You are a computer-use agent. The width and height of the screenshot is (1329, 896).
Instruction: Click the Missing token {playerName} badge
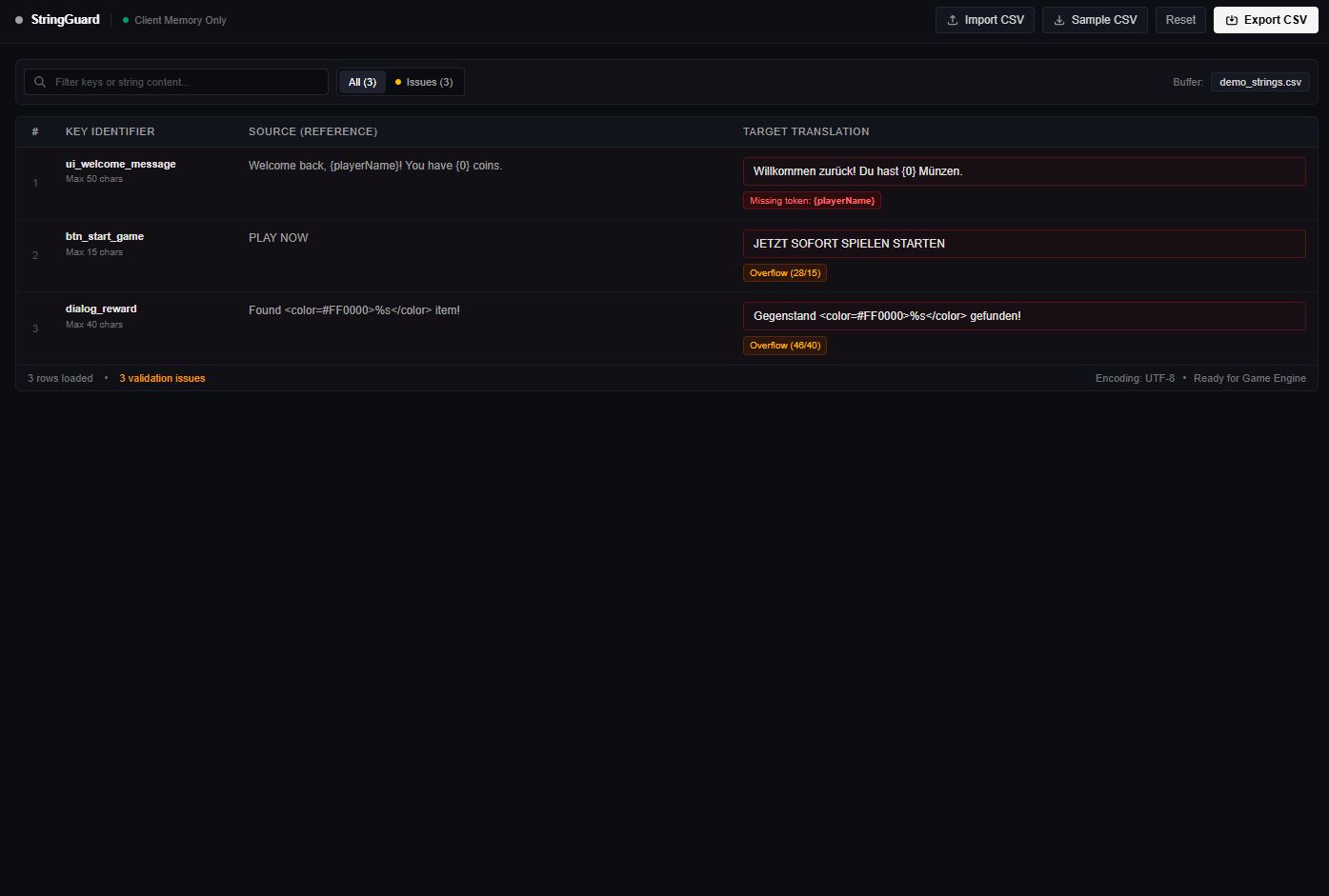tap(812, 201)
